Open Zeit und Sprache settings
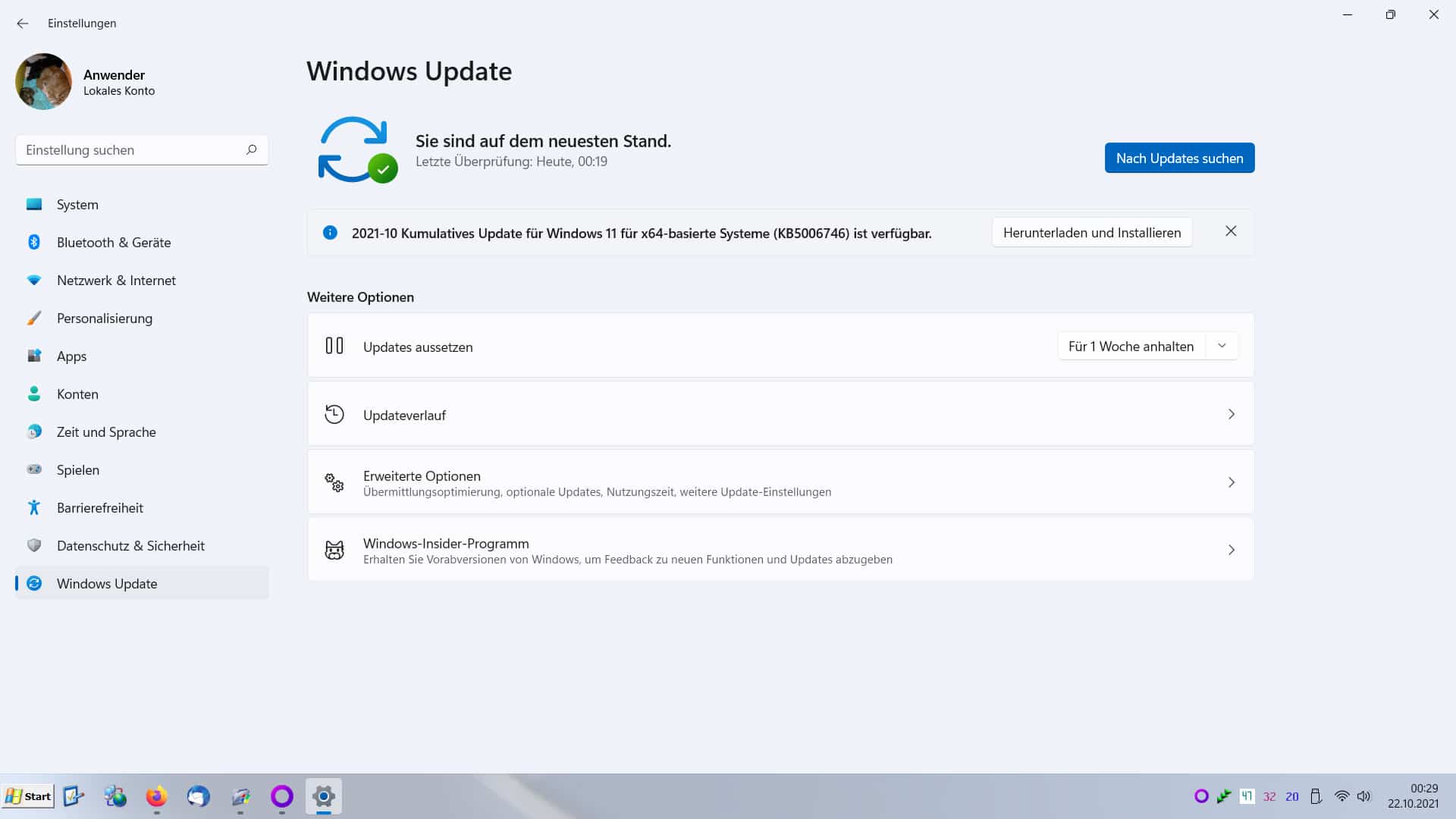The image size is (1456, 819). [142, 431]
